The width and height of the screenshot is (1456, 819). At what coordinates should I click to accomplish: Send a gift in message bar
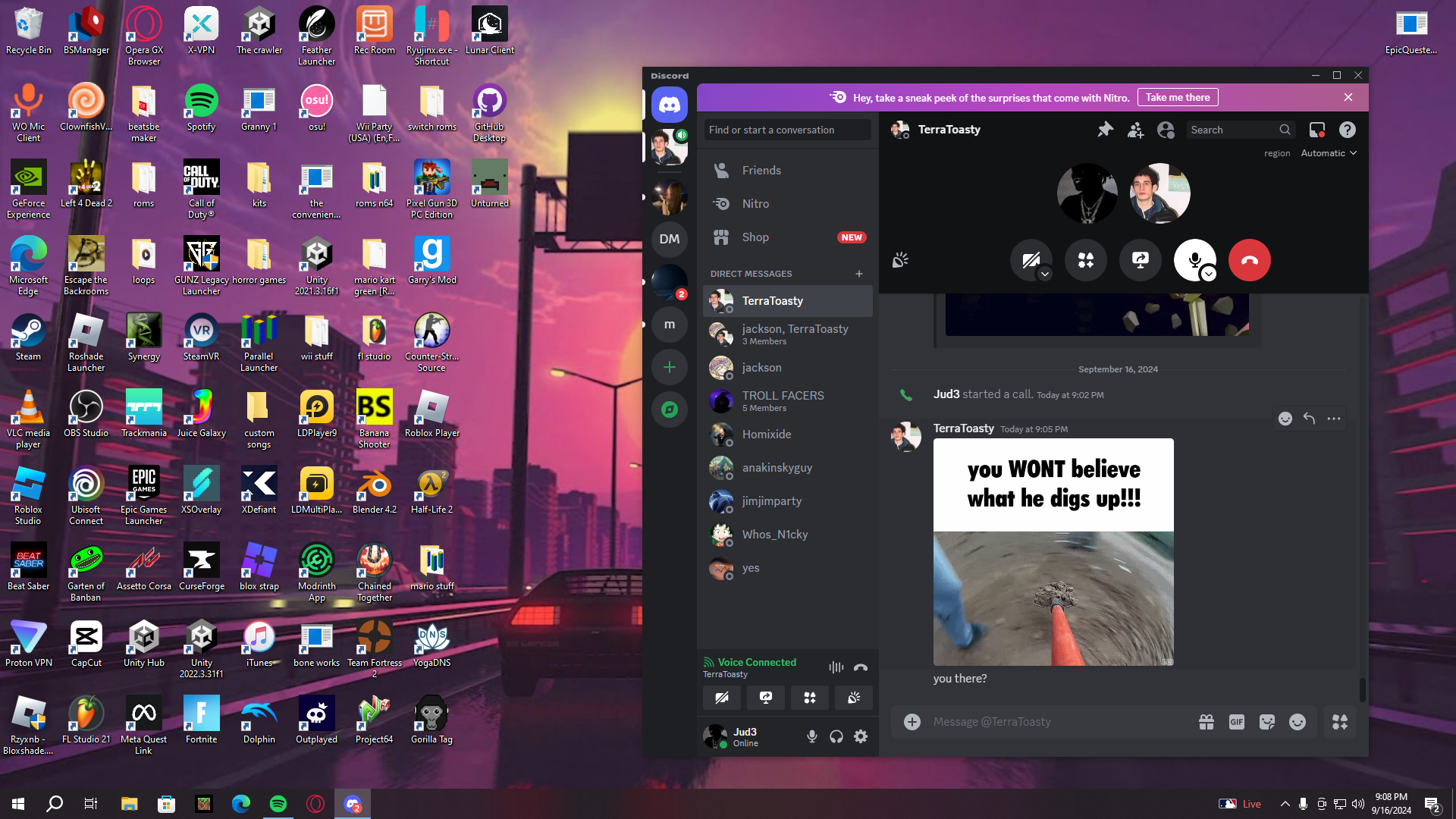click(x=1207, y=722)
